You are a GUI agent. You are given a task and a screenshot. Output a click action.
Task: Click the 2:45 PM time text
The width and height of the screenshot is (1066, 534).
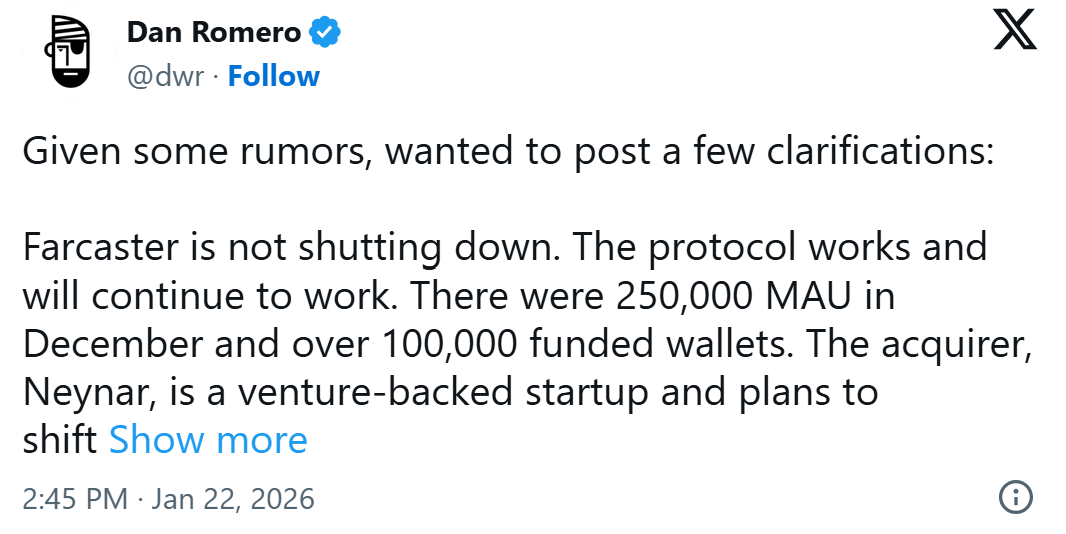(x=74, y=498)
